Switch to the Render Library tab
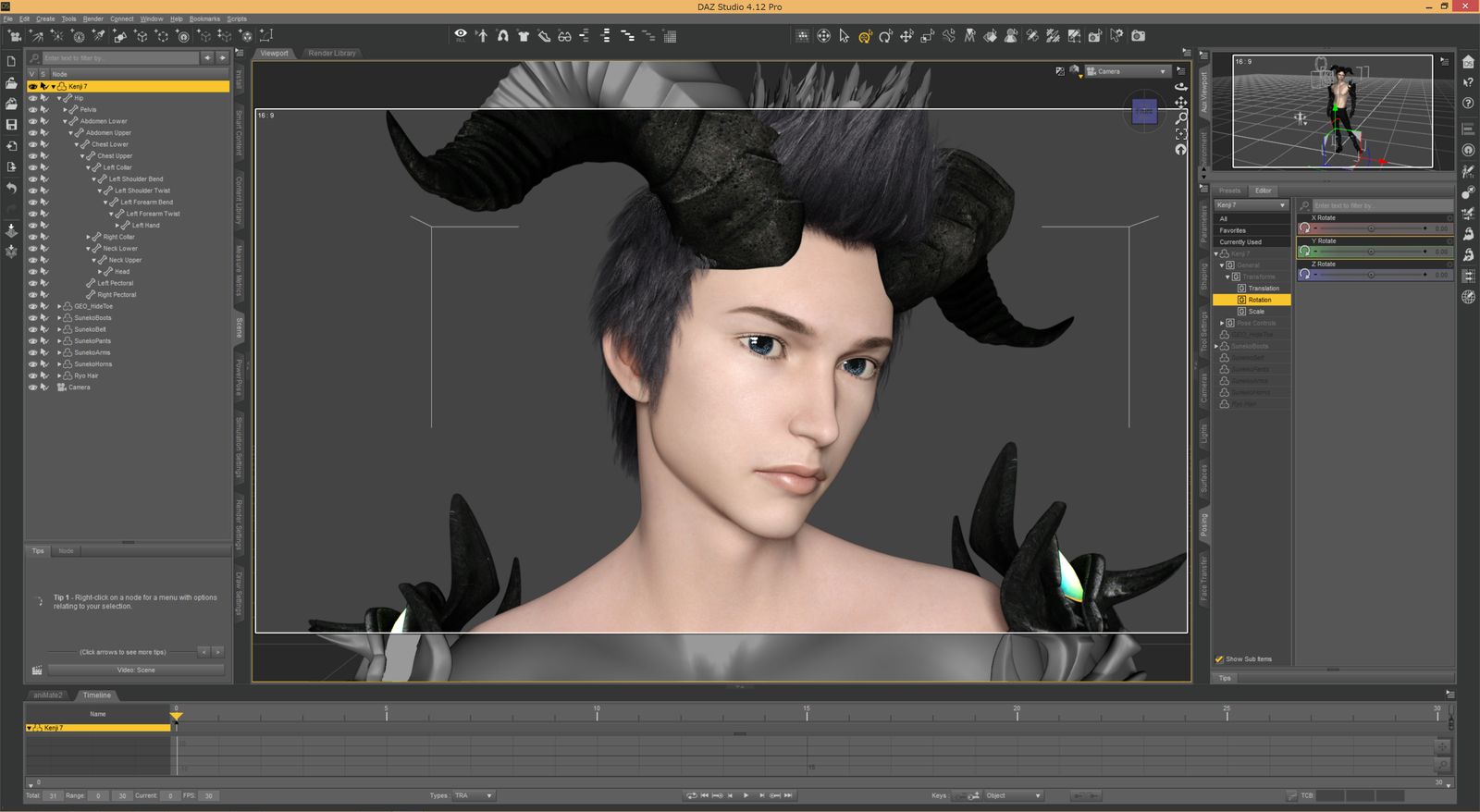1480x812 pixels. pos(332,53)
